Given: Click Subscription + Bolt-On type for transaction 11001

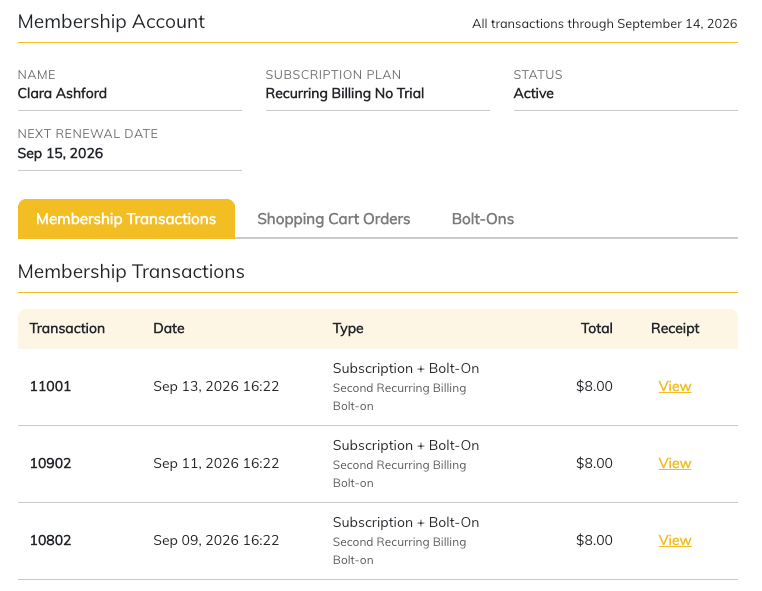Looking at the screenshot, I should pyautogui.click(x=406, y=368).
